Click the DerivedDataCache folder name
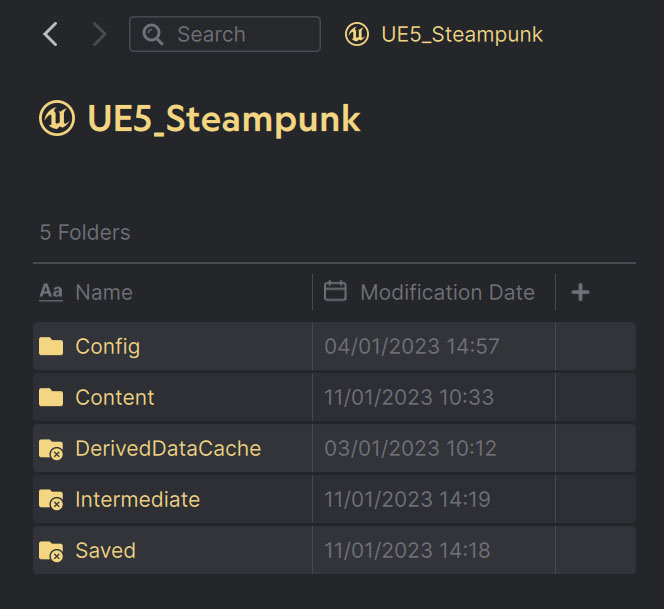The image size is (664, 609). tap(168, 448)
